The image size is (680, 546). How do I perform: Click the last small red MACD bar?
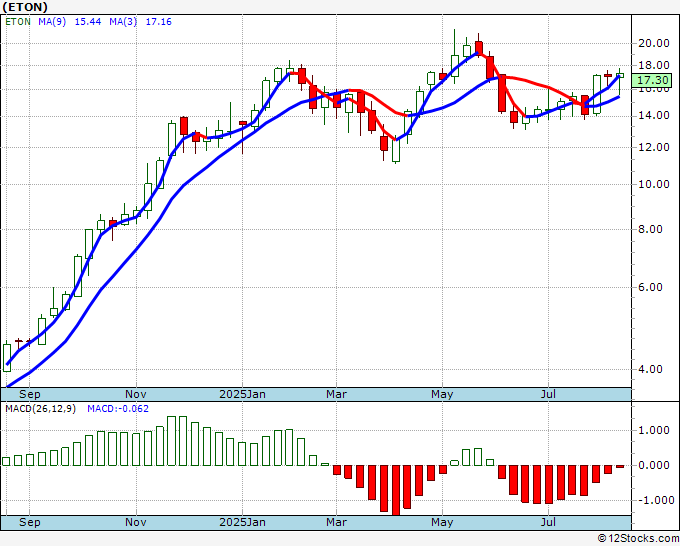620,466
